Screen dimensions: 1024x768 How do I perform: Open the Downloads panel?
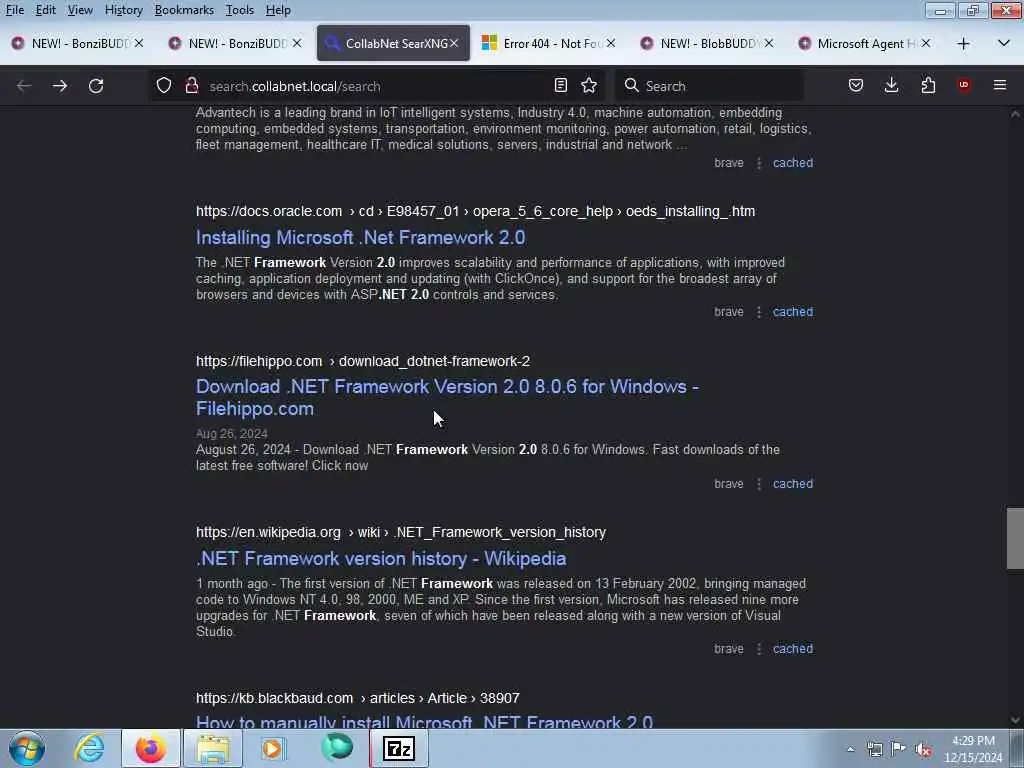pyautogui.click(x=891, y=86)
